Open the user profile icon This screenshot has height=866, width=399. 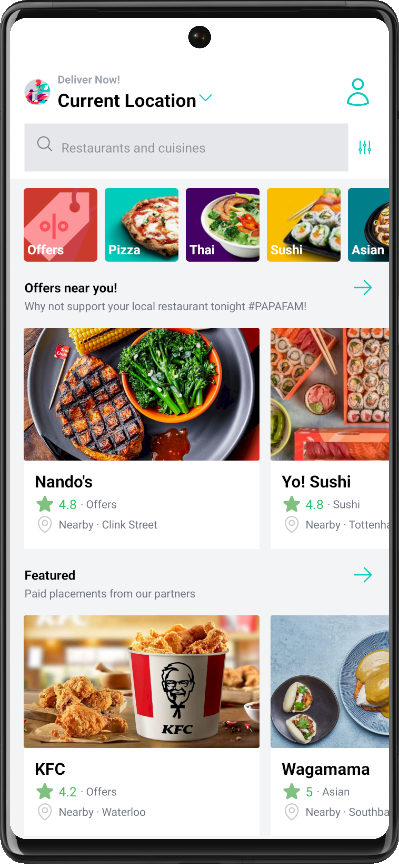pos(358,92)
